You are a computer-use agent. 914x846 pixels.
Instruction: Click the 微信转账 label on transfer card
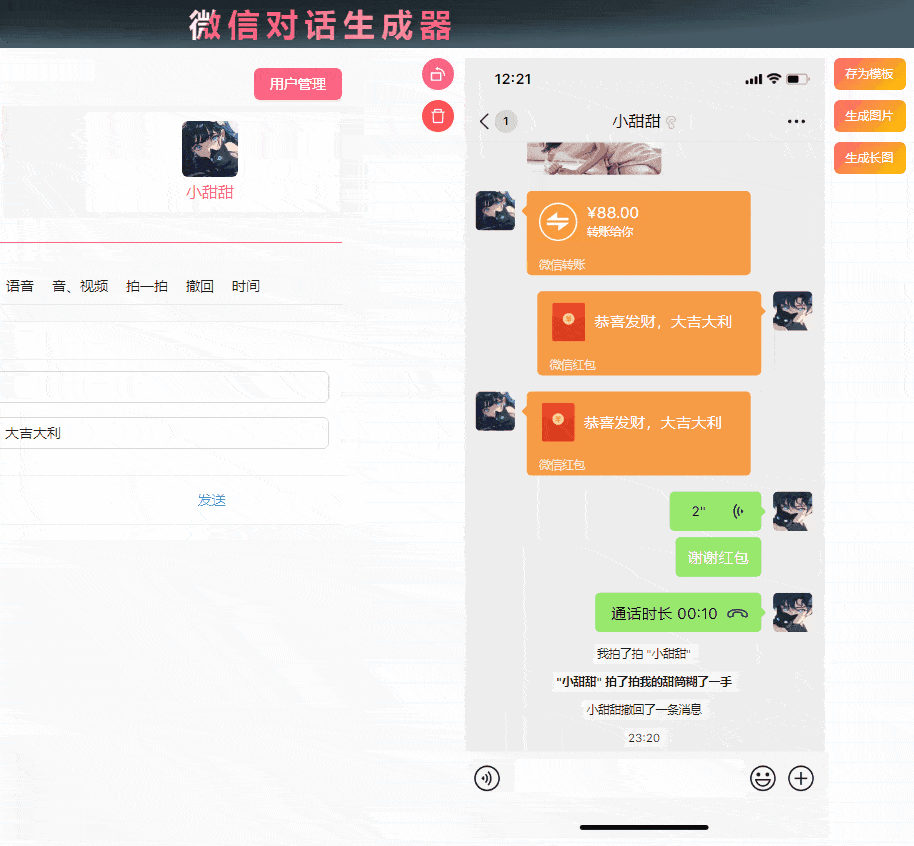[562, 265]
